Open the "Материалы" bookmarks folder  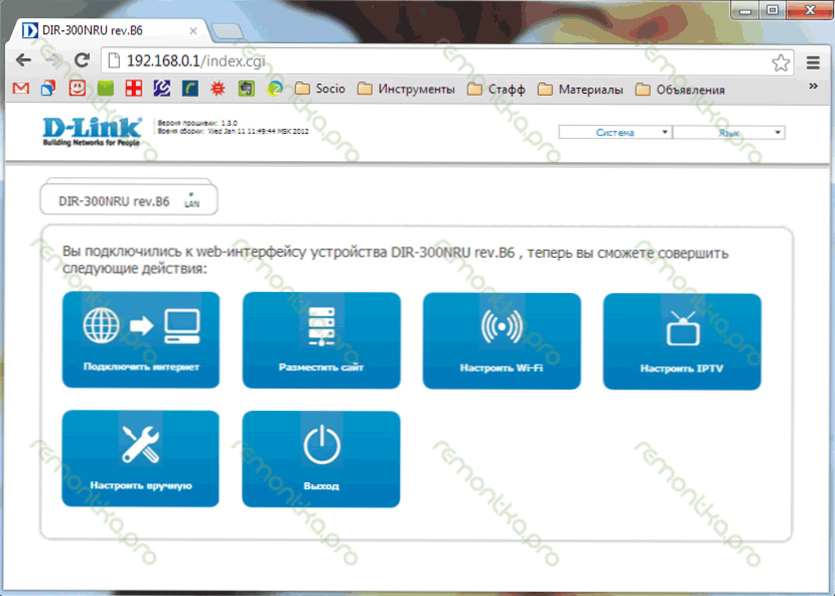tap(580, 89)
